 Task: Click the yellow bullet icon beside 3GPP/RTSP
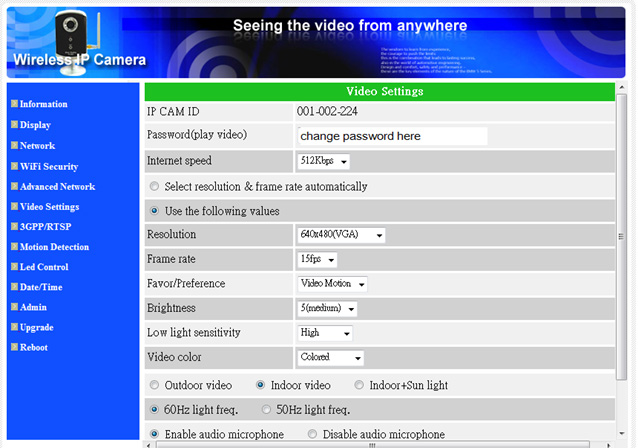(x=14, y=226)
